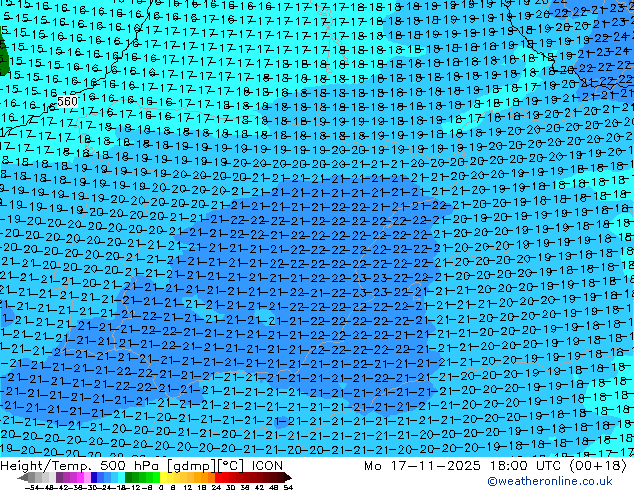Select the '[gdmp]' unit label in the title
634x490 pixels.
point(191,466)
